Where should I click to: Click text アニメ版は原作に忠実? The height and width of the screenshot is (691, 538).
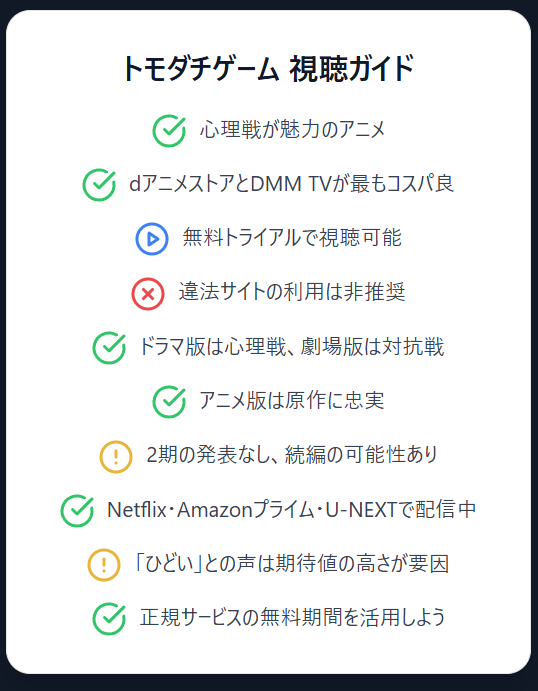tap(292, 401)
